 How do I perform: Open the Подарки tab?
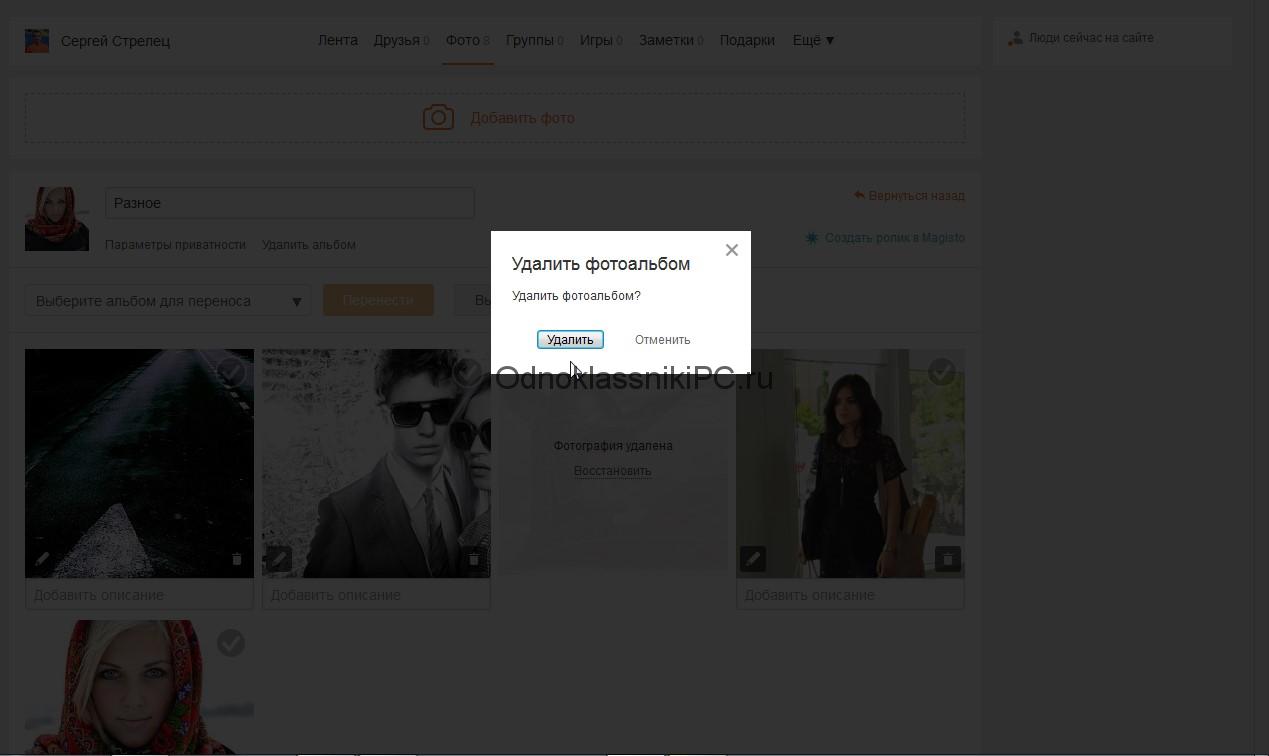click(747, 40)
